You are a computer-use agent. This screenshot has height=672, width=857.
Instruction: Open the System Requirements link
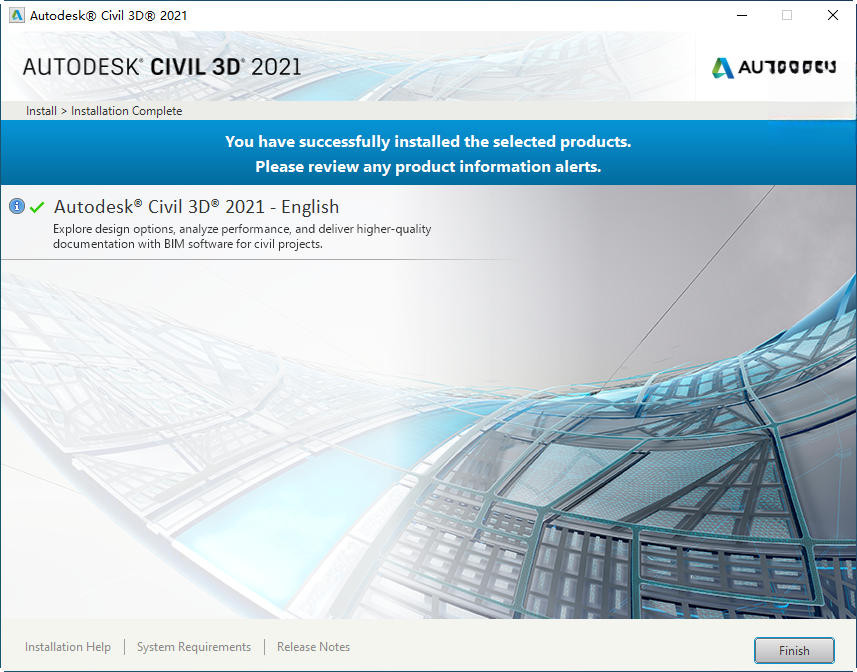tap(194, 647)
